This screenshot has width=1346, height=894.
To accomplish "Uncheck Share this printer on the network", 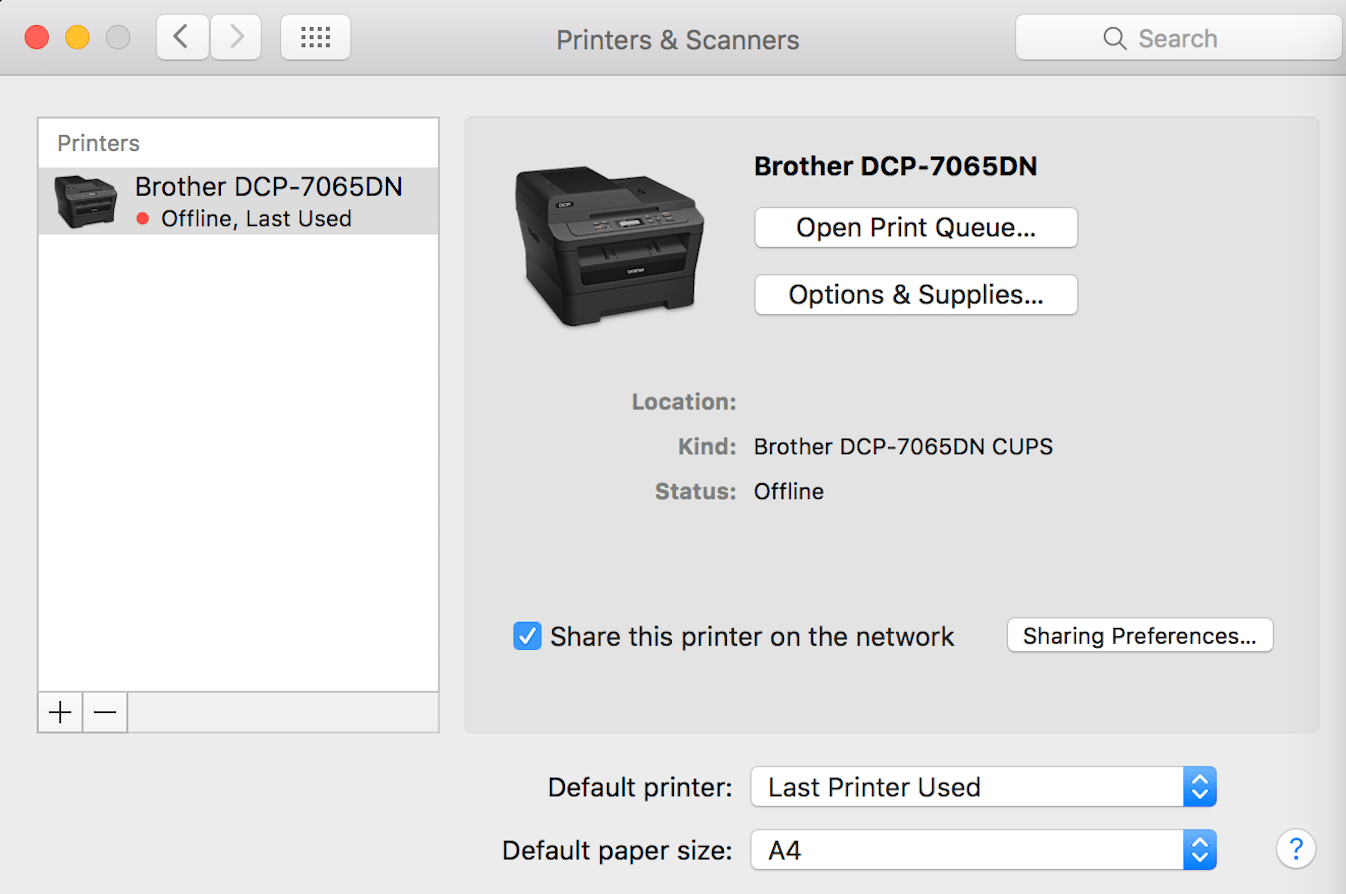I will [527, 636].
